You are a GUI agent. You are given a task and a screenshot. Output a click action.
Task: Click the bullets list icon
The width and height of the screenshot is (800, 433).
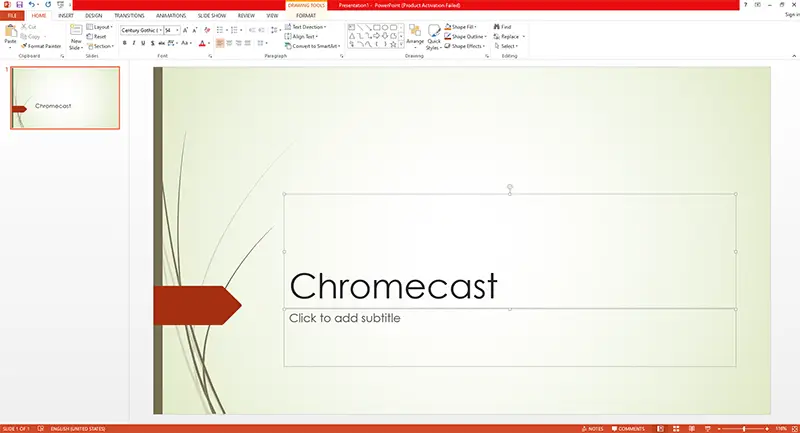[x=220, y=30]
